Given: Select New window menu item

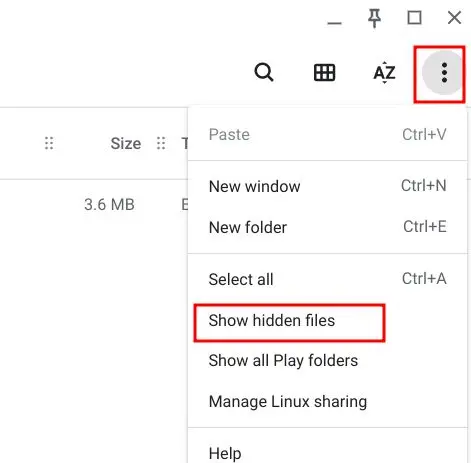Looking at the screenshot, I should 327,186.
